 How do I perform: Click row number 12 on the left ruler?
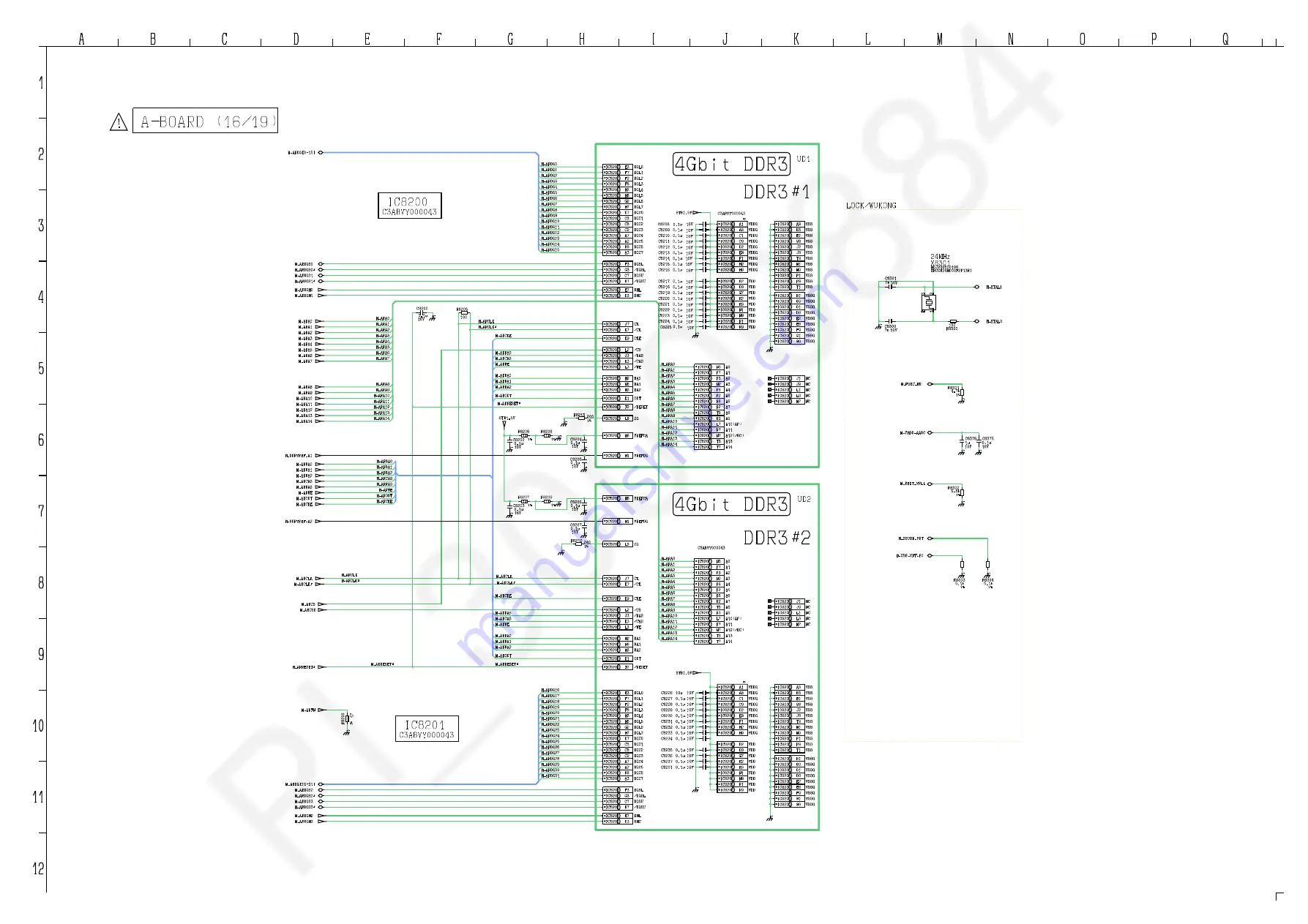click(x=38, y=868)
